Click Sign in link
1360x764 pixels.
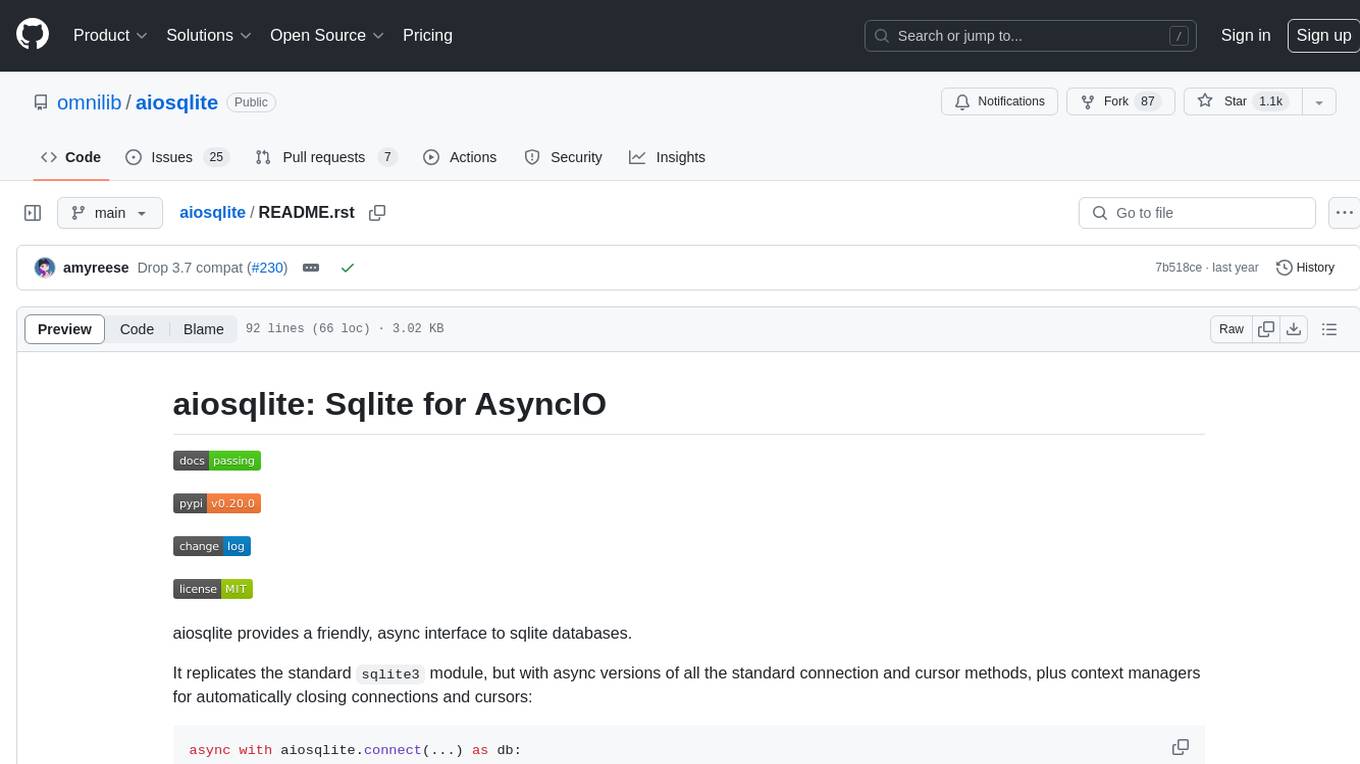tap(1245, 35)
